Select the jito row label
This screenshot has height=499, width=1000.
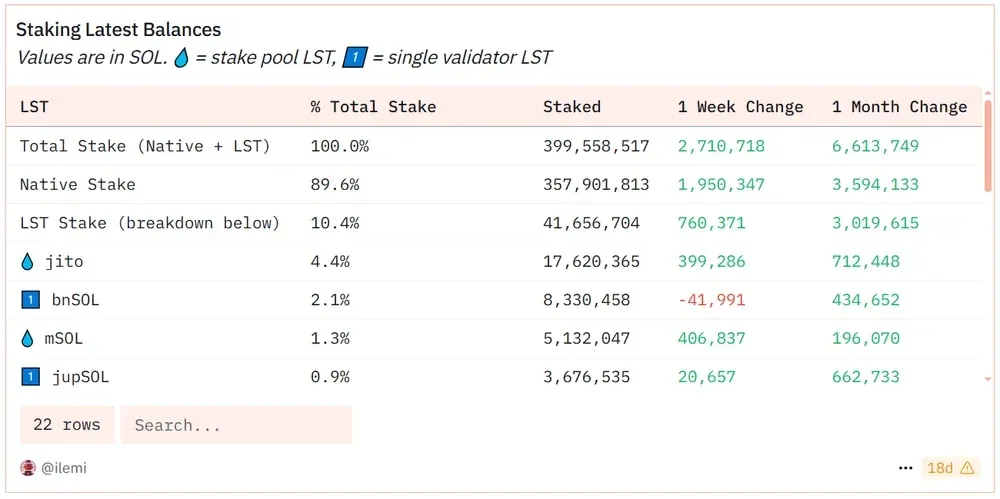pyautogui.click(x=64, y=262)
